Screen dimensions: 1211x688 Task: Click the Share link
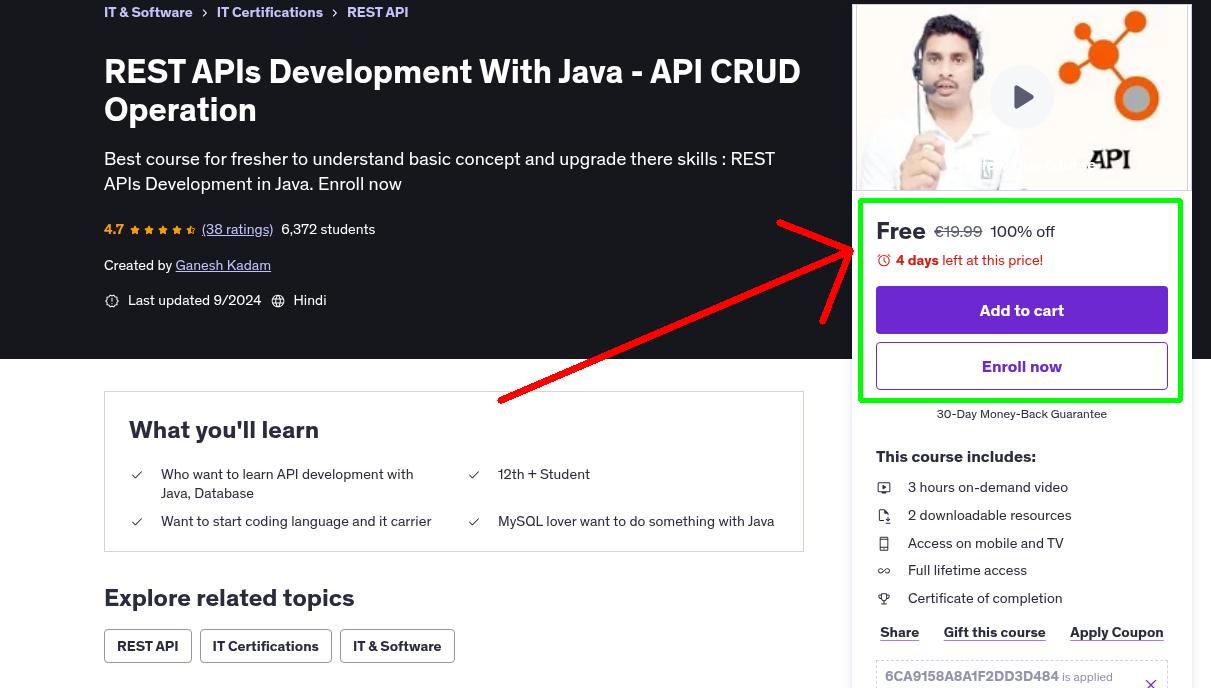[x=899, y=632]
